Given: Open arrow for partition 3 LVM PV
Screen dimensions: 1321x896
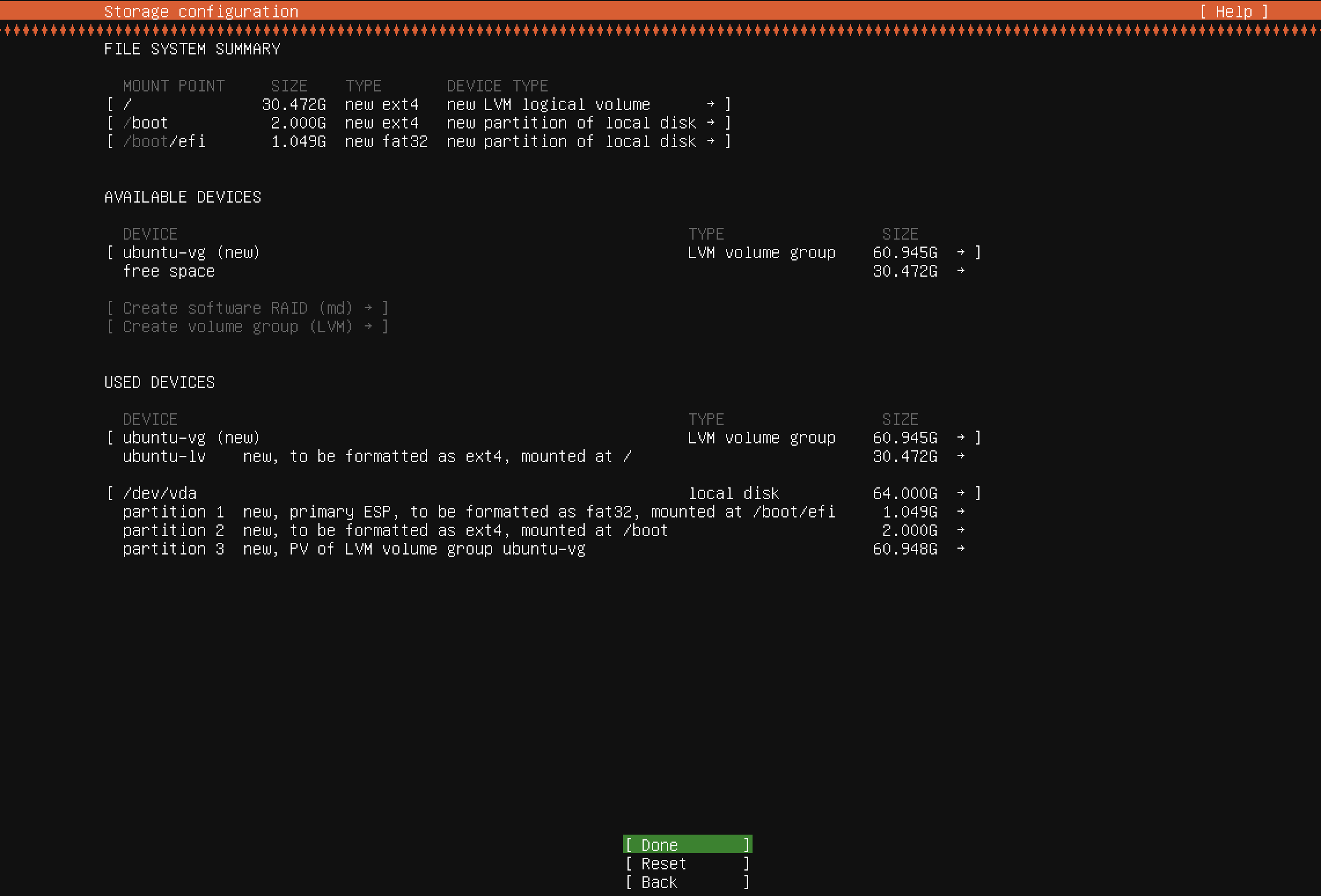Looking at the screenshot, I should point(961,549).
